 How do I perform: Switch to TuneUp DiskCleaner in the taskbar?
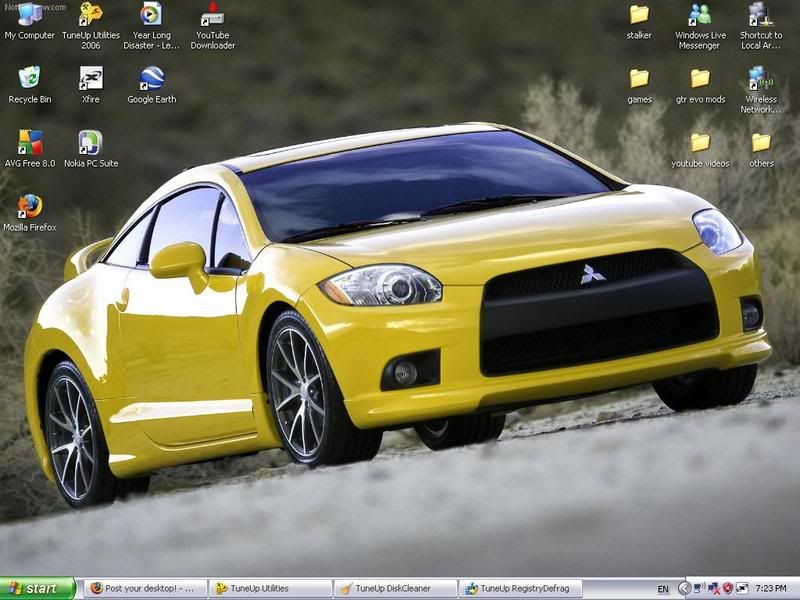tap(395, 589)
